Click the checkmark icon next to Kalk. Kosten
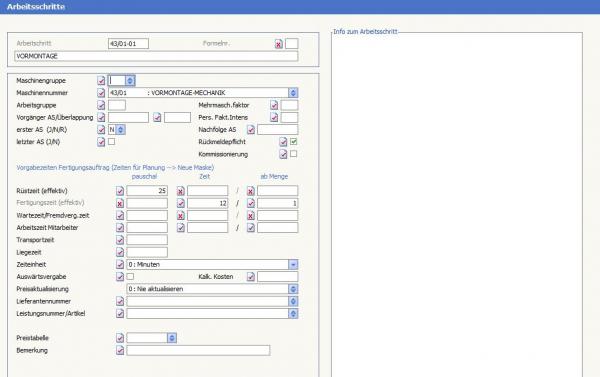The height and width of the screenshot is (377, 600). tap(251, 277)
